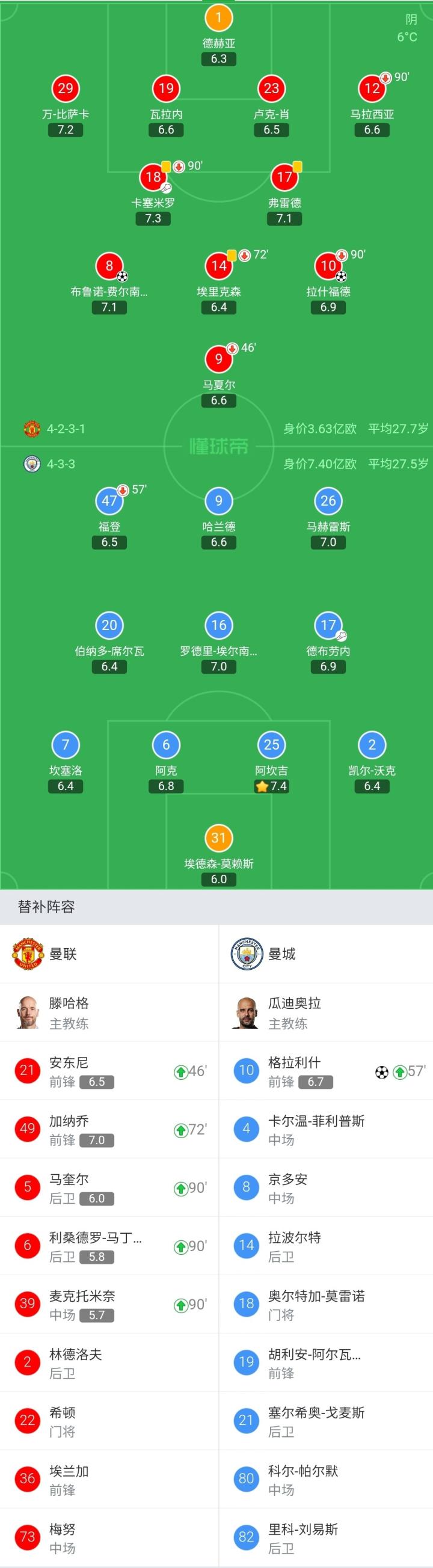Screen dimensions: 433x1568
Task: Click the Manchester United crest beside 曼联
Action: click(x=28, y=954)
